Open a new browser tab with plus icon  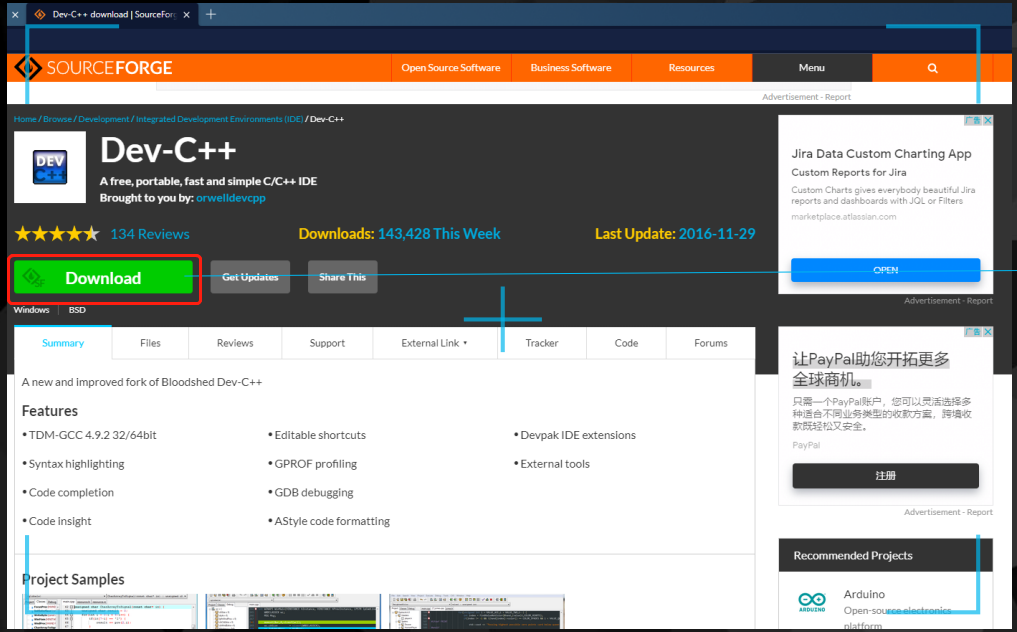point(211,14)
